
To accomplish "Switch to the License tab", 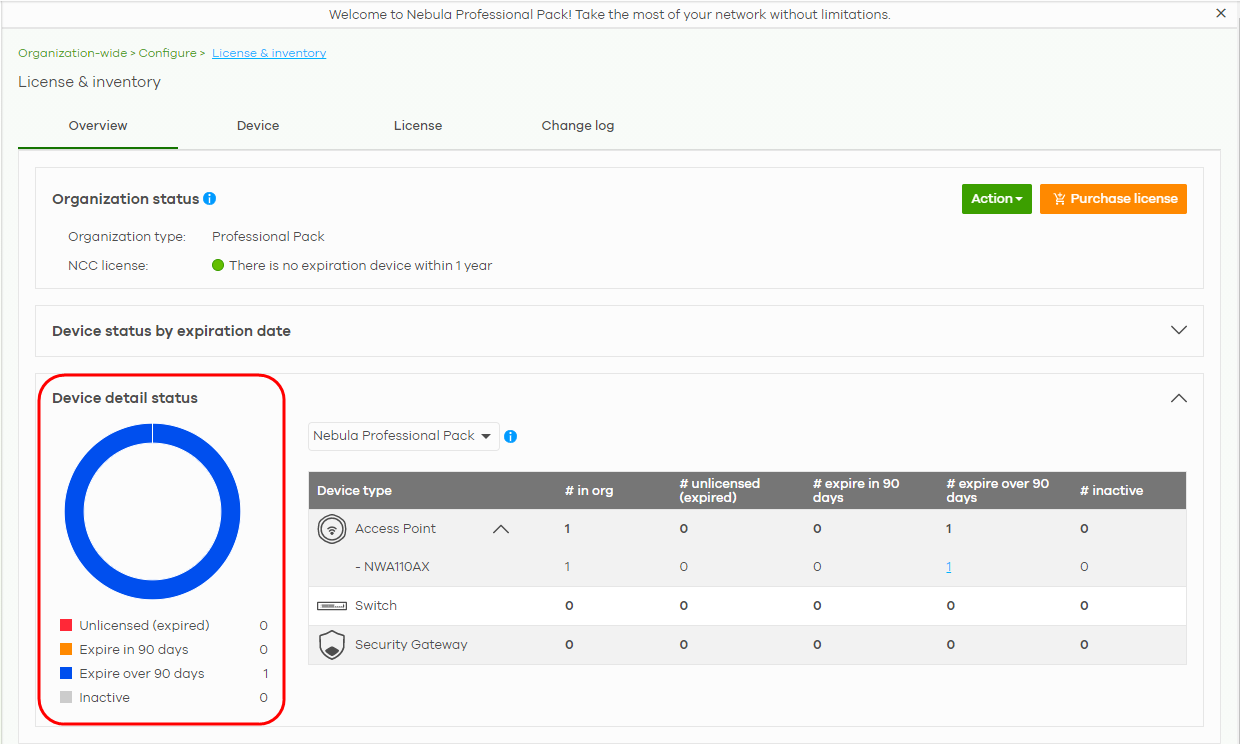I will (418, 126).
